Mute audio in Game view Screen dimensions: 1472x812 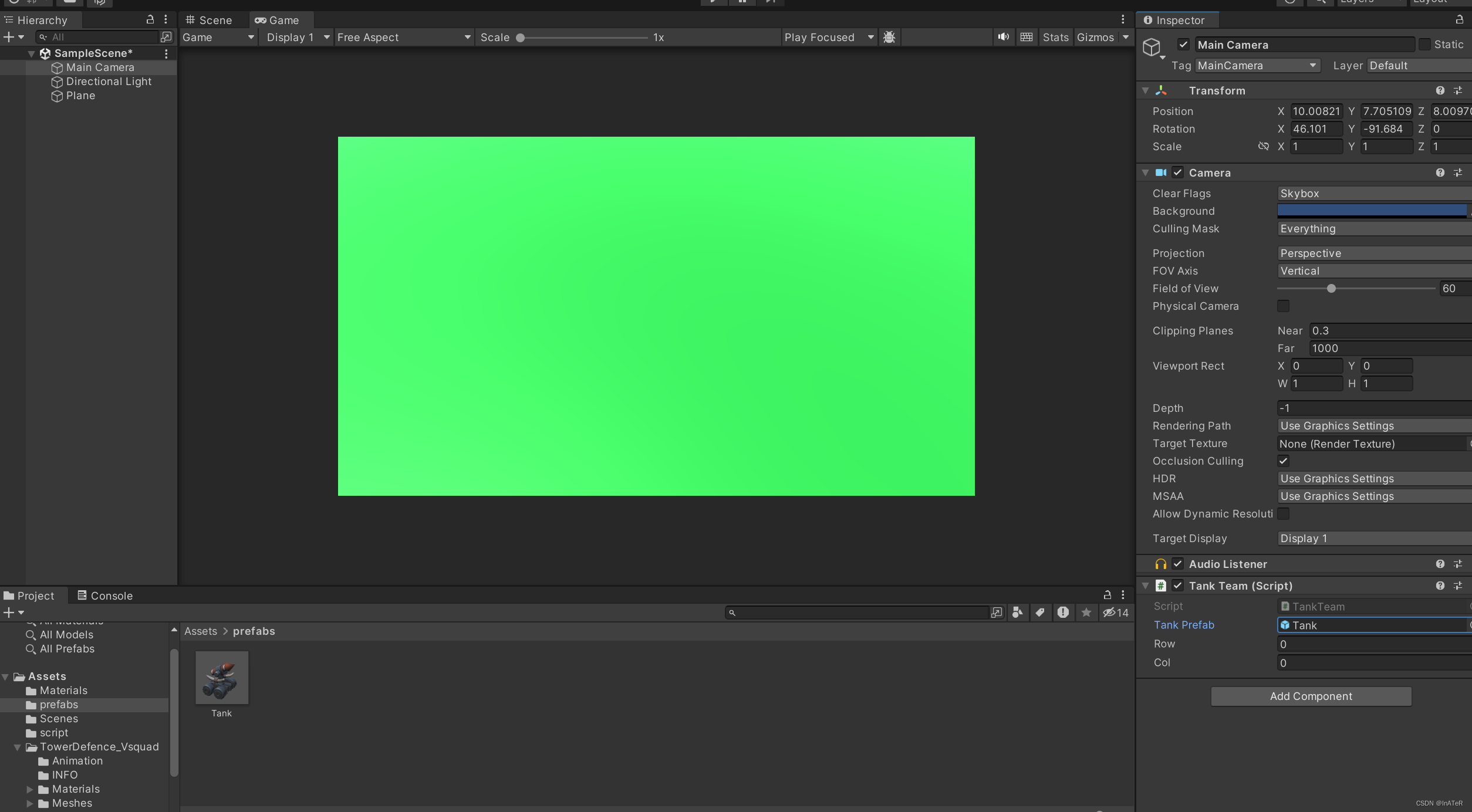pyautogui.click(x=1004, y=37)
